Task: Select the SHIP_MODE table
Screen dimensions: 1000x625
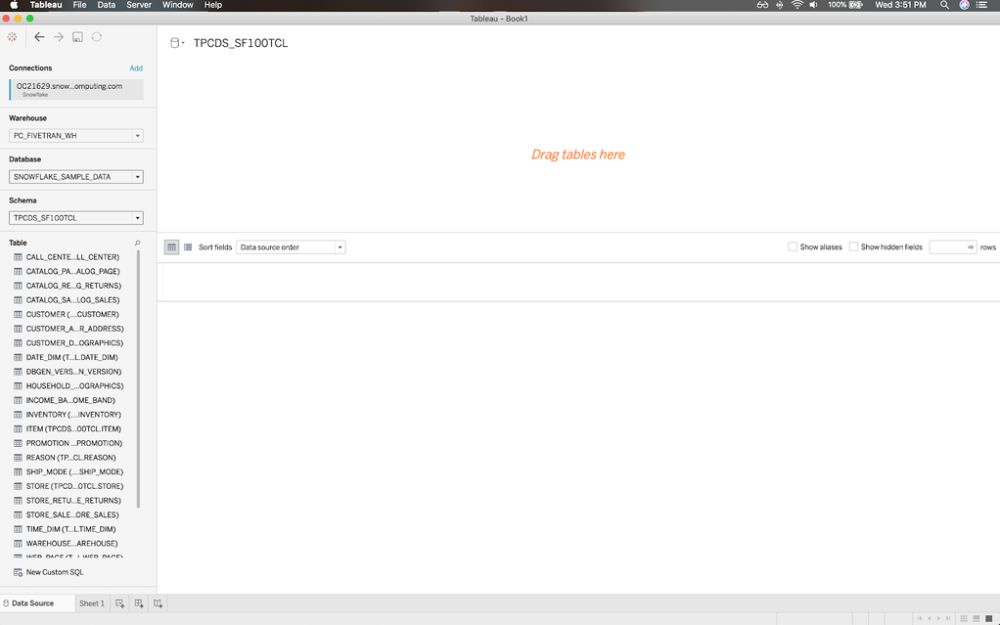Action: pos(75,472)
